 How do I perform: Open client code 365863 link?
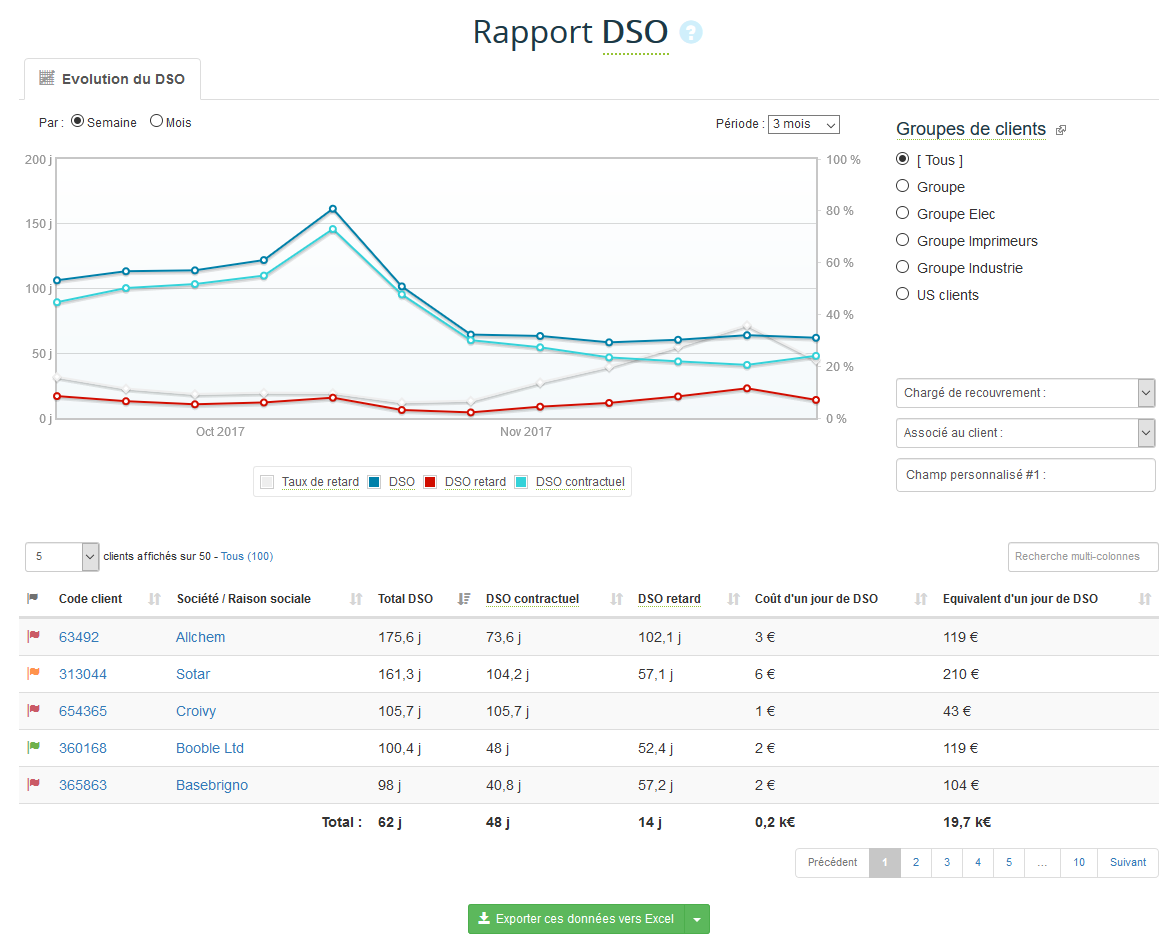[x=83, y=785]
